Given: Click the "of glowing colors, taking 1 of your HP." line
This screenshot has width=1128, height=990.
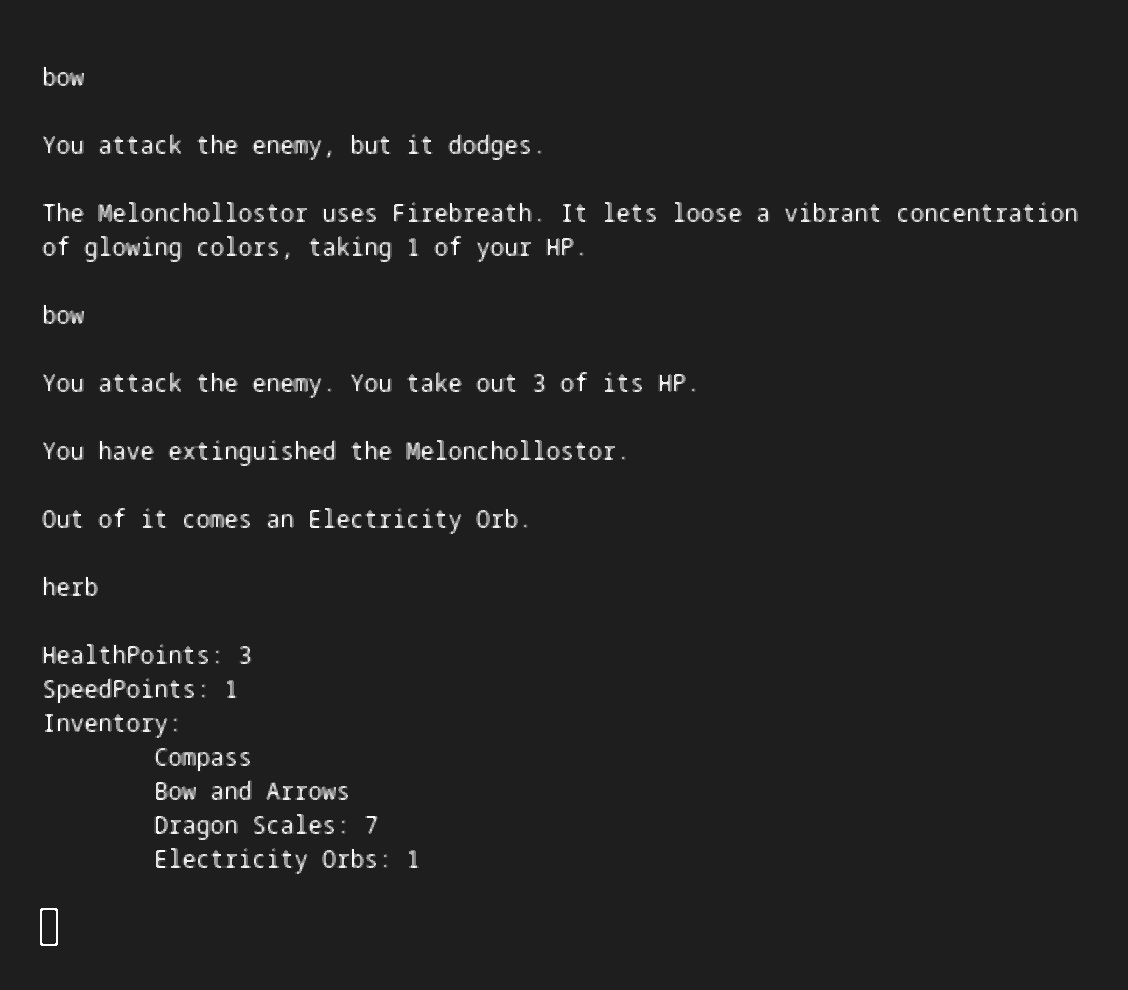Looking at the screenshot, I should 314,248.
